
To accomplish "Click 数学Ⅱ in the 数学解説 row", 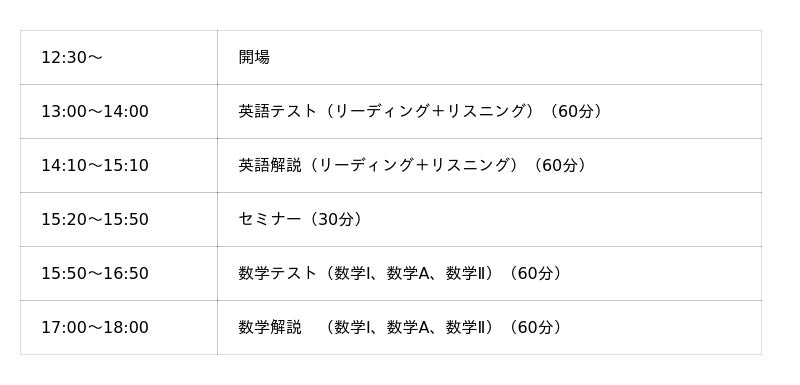I will point(463,327).
